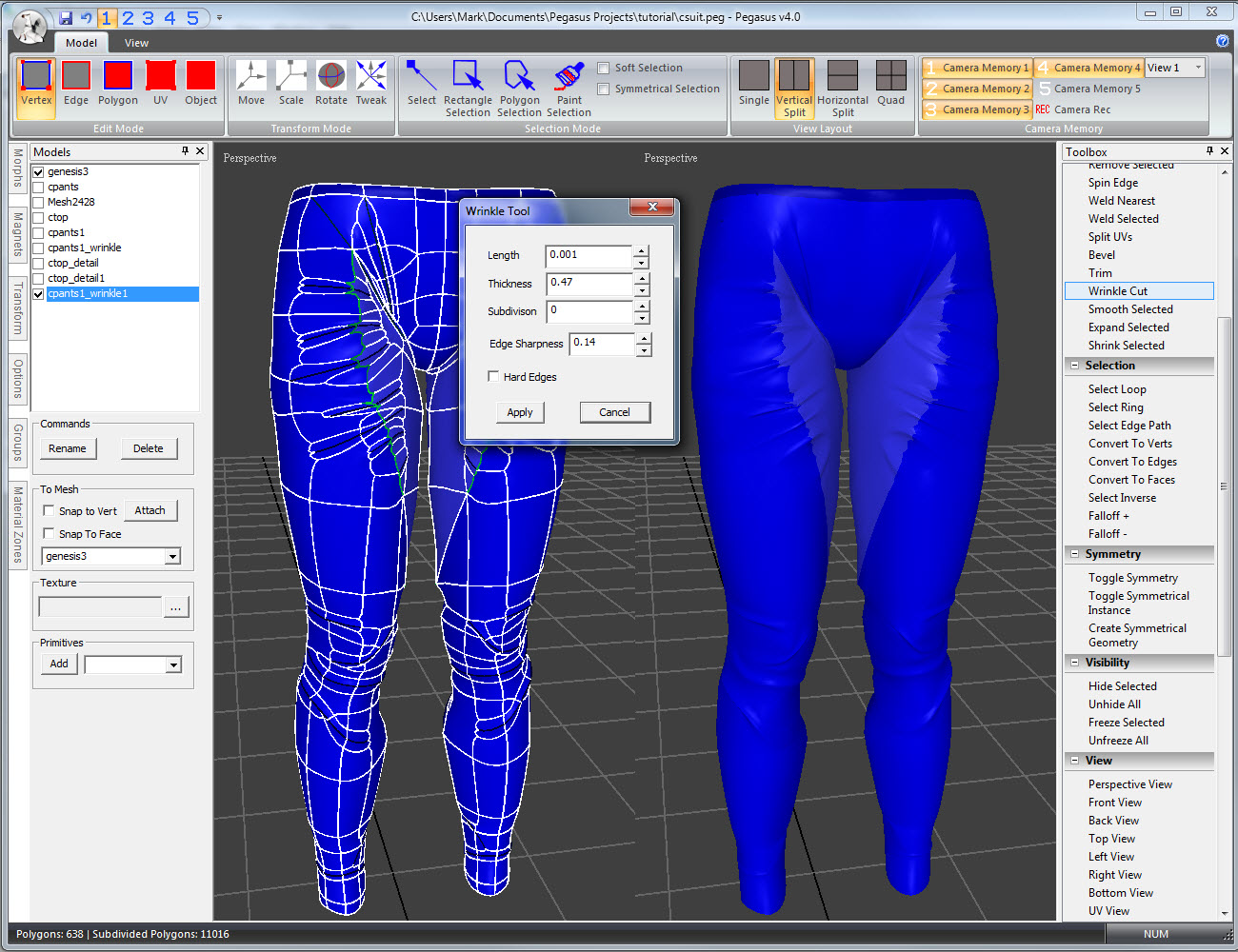Screen dimensions: 1238x952
Task: Increase Length value with up arrow
Action: coord(642,250)
